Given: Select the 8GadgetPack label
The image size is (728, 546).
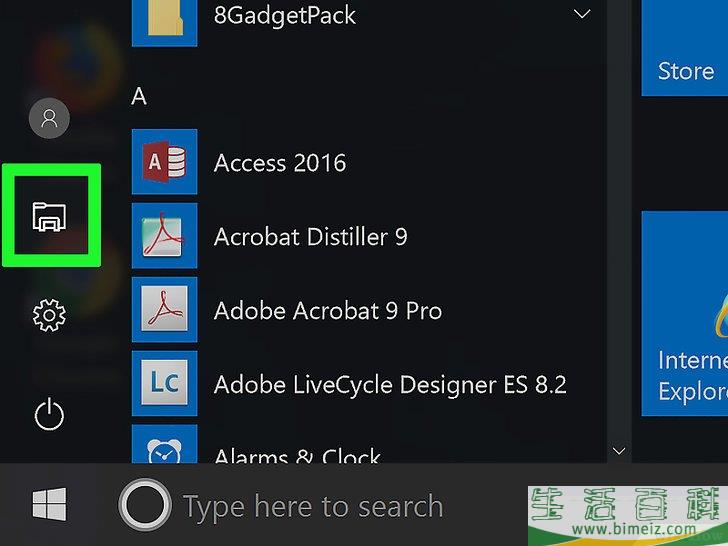Looking at the screenshot, I should point(285,15).
